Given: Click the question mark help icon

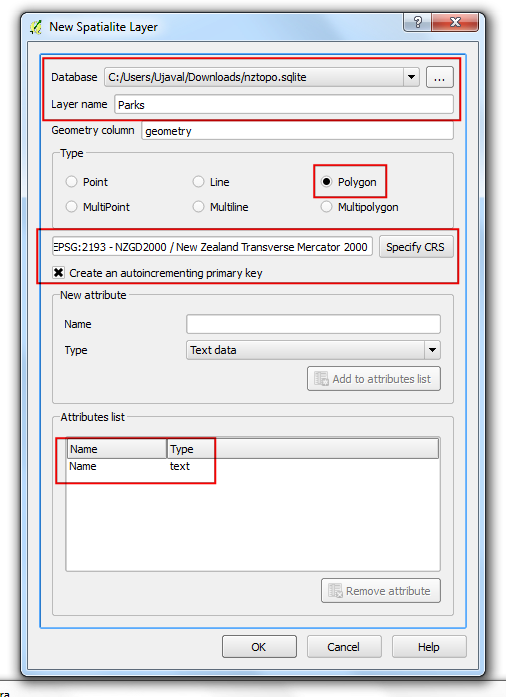Looking at the screenshot, I should click(418, 22).
